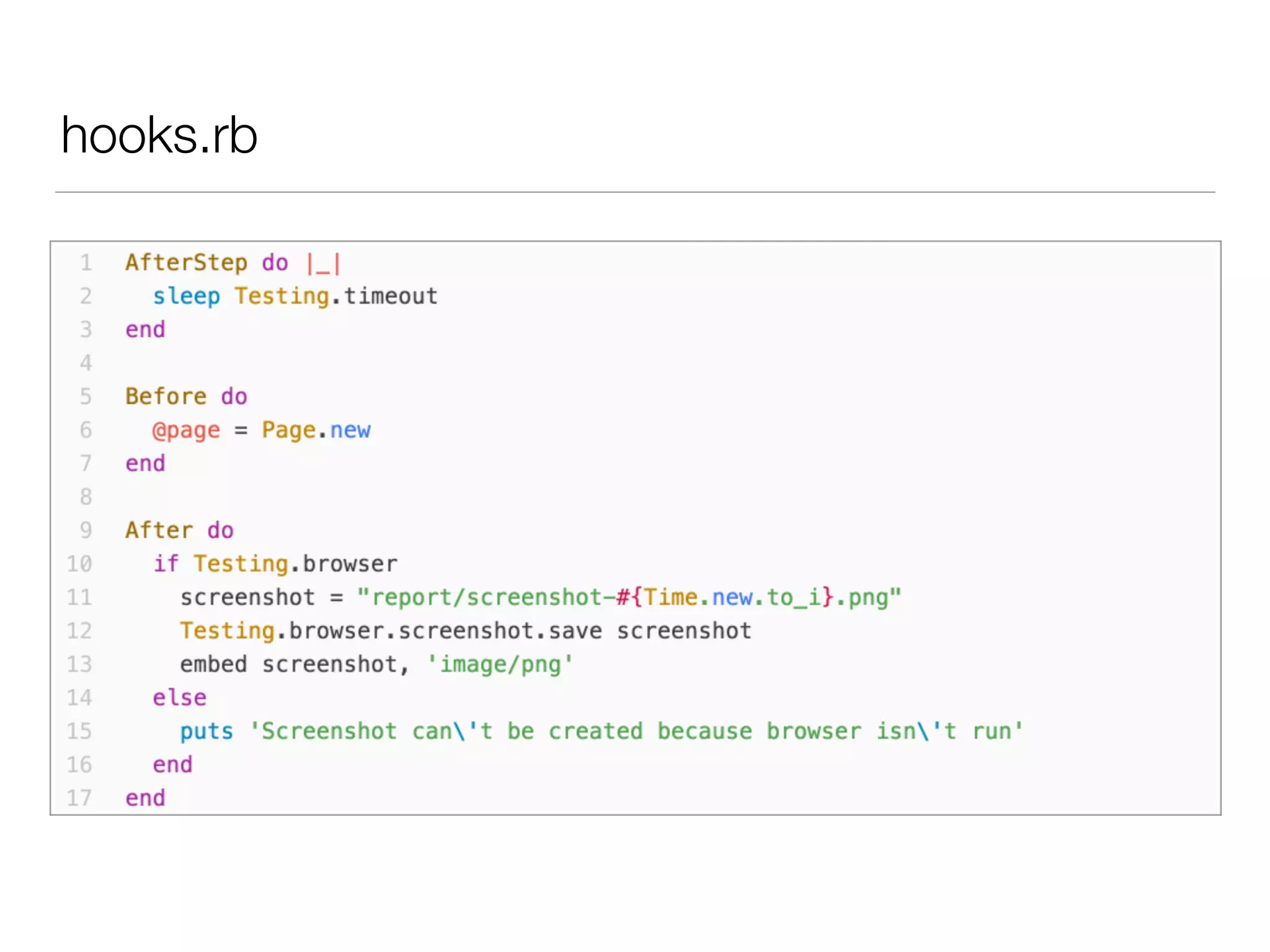Click Testing.browser.screenshot.save on line 12
The width and height of the screenshot is (1270, 952).
[391, 631]
